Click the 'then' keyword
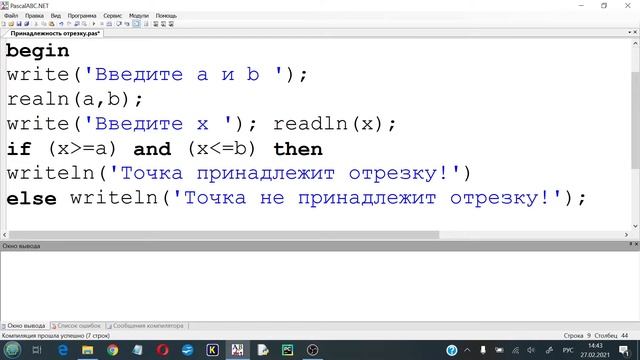This screenshot has height=360, width=640. (298, 149)
